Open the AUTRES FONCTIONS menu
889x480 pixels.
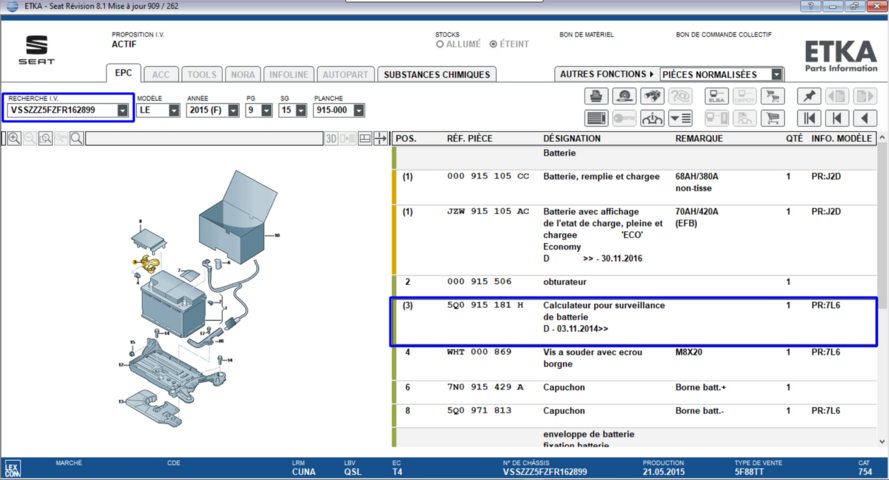click(x=607, y=74)
